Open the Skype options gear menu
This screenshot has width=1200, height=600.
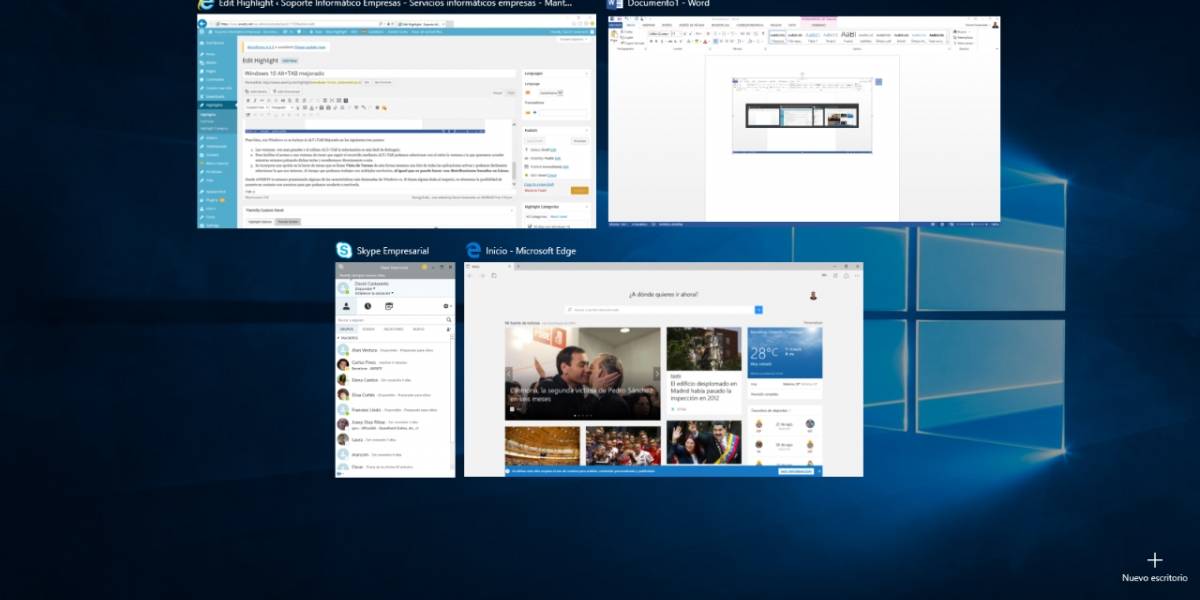point(446,306)
